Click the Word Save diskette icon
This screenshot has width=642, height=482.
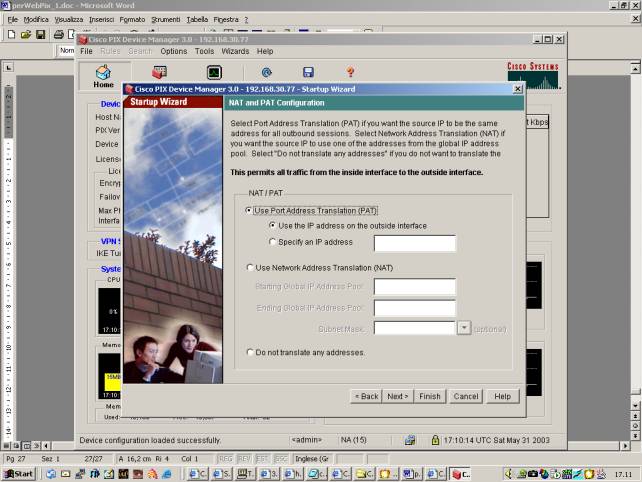tap(40, 34)
